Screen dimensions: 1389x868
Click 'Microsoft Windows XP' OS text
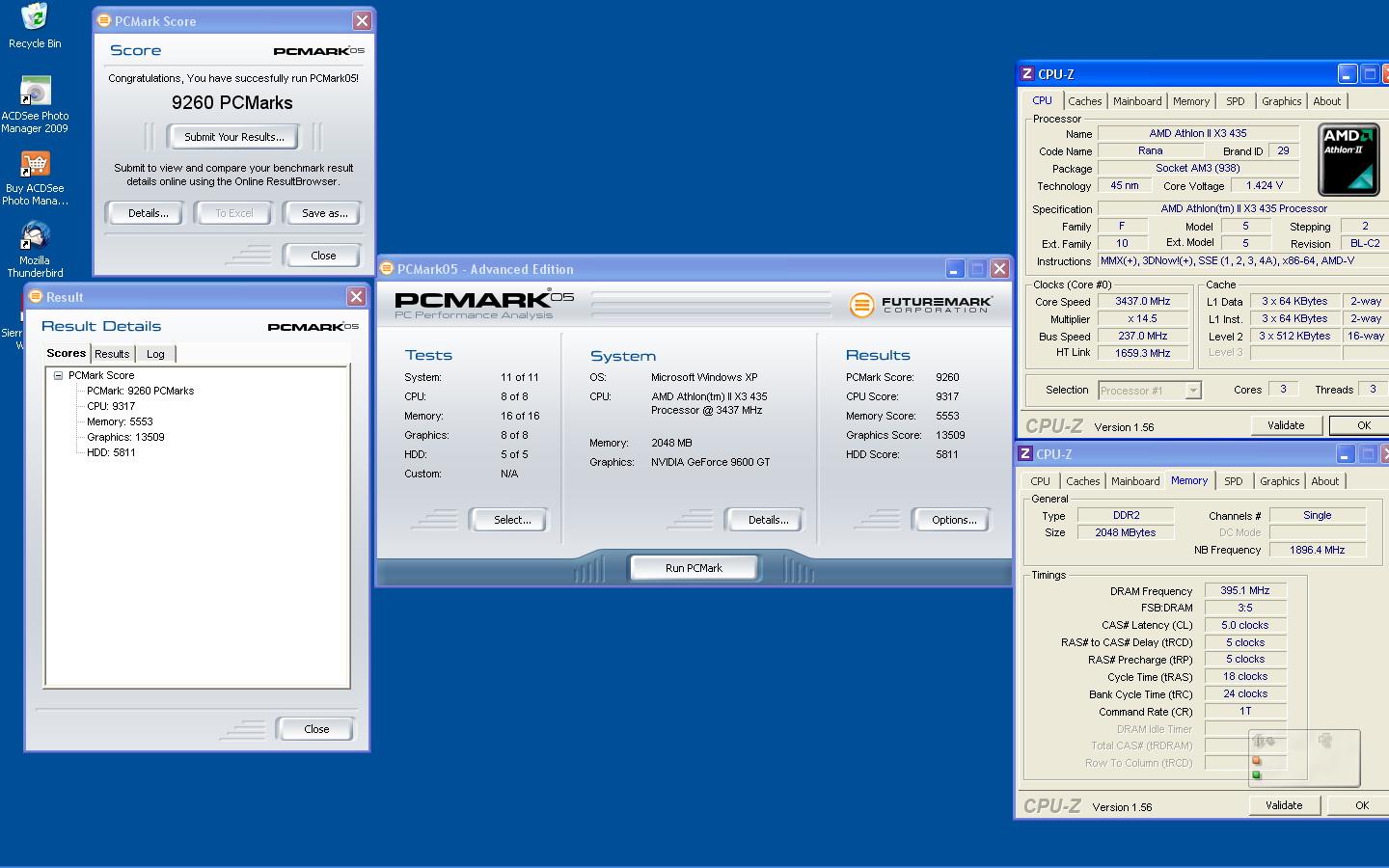point(704,377)
